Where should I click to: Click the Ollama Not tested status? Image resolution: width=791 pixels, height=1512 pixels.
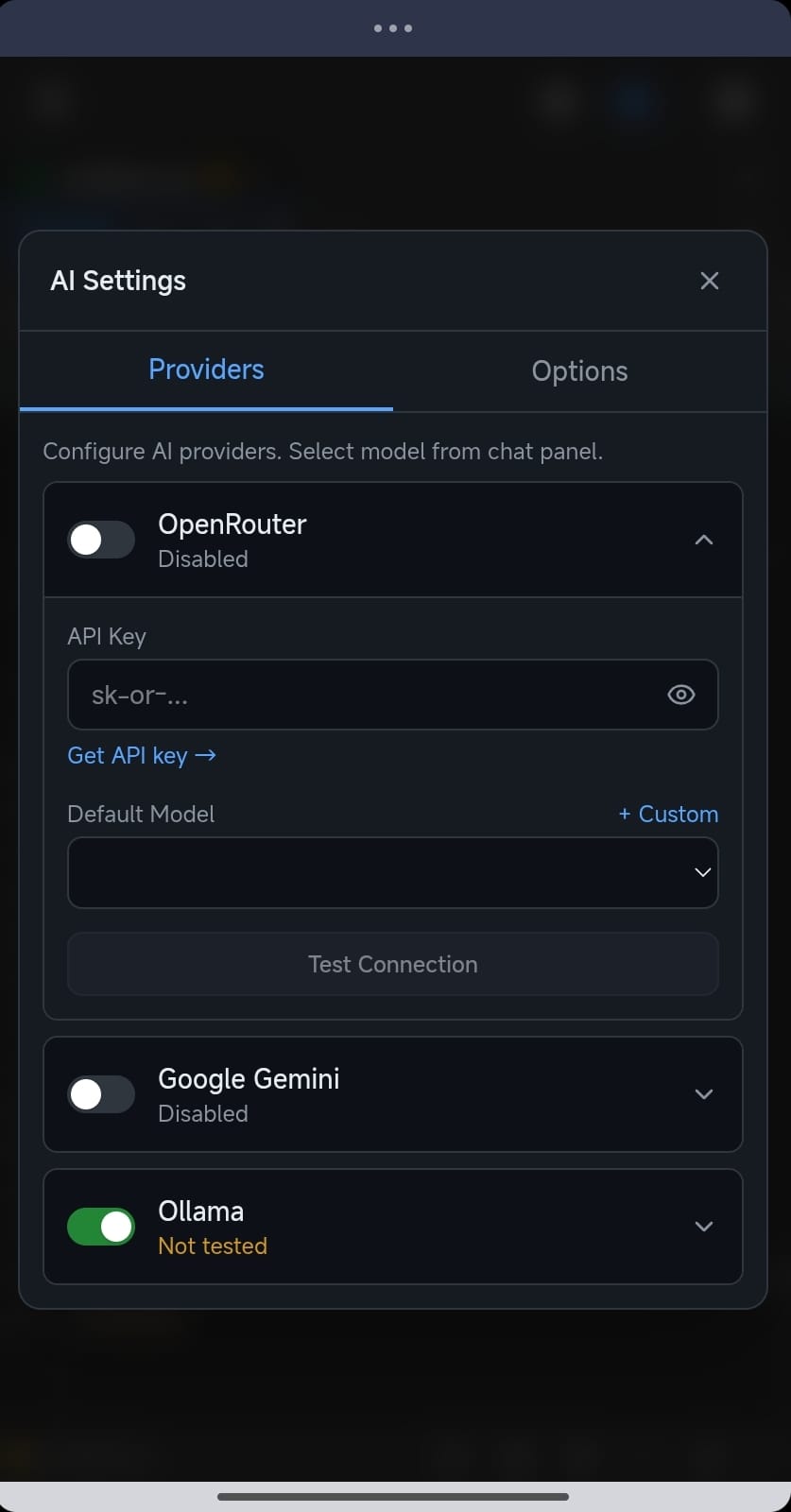212,1246
